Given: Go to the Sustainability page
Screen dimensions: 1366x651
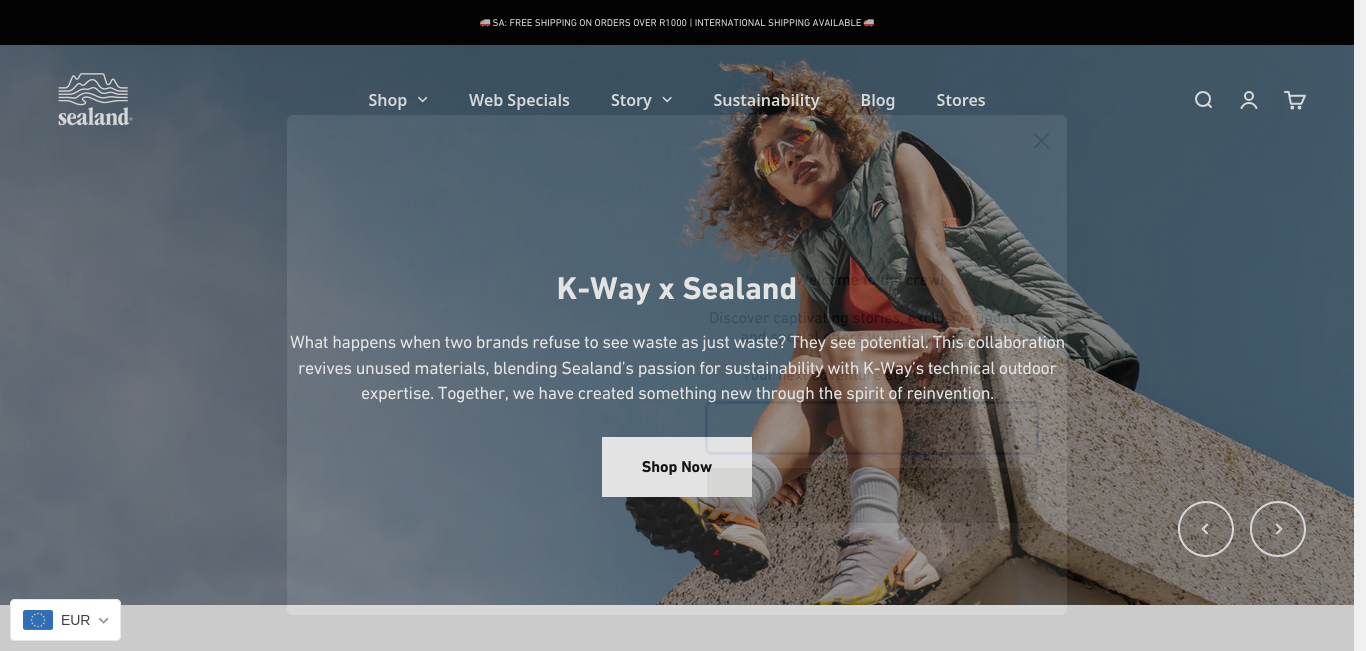Looking at the screenshot, I should pos(766,100).
